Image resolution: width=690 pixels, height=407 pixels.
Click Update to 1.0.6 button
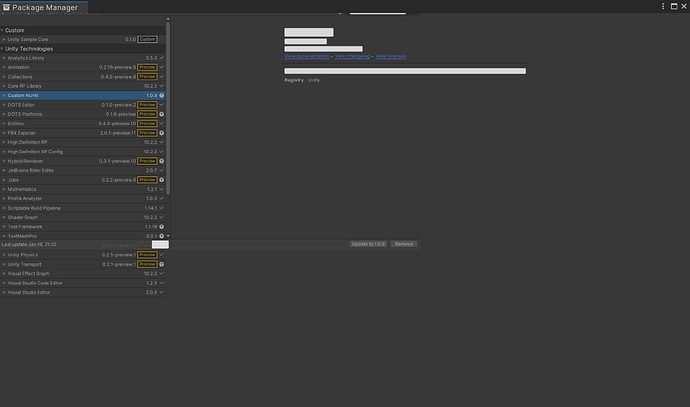click(368, 244)
